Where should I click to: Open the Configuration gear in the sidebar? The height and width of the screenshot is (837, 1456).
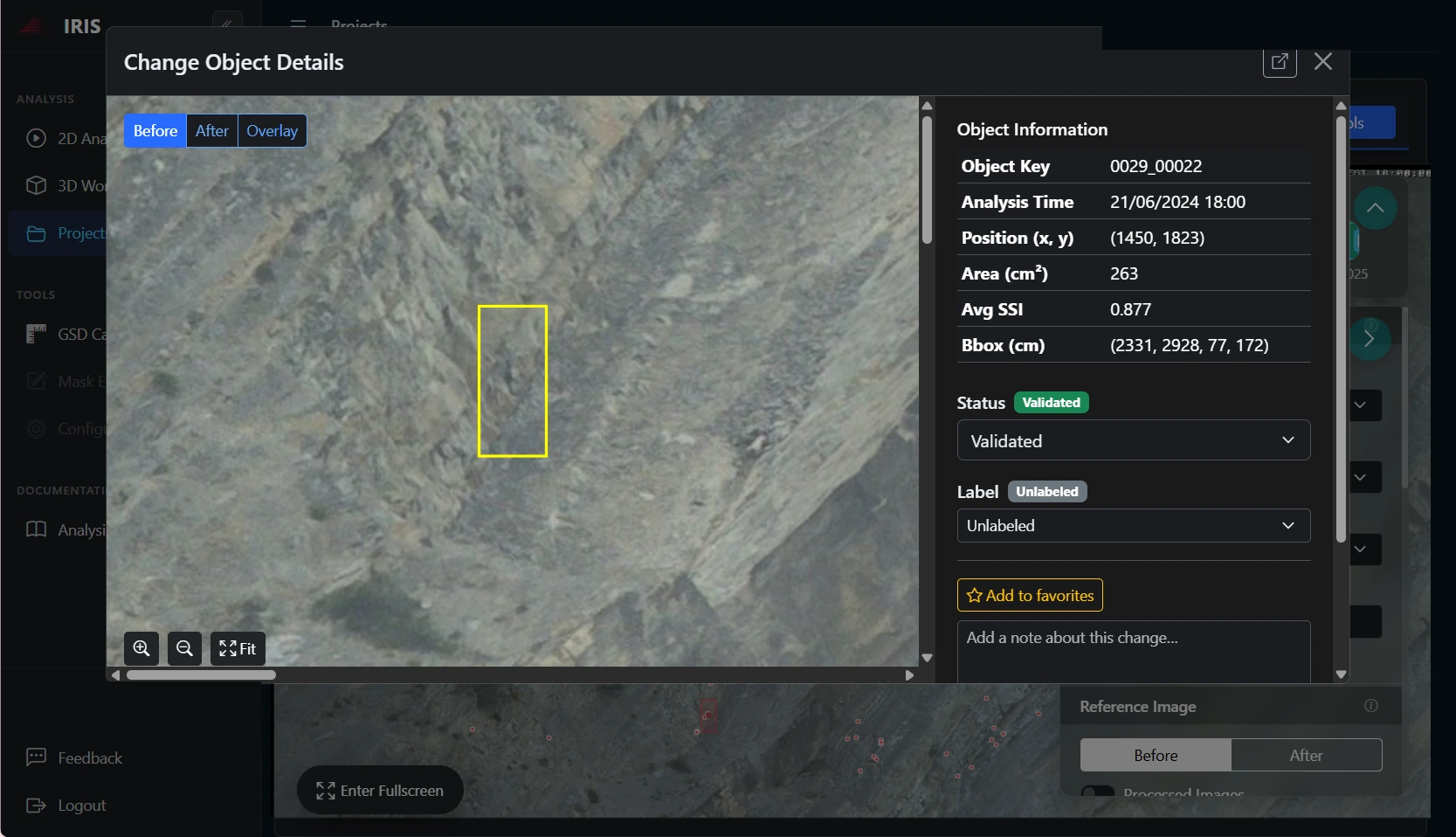[x=36, y=429]
